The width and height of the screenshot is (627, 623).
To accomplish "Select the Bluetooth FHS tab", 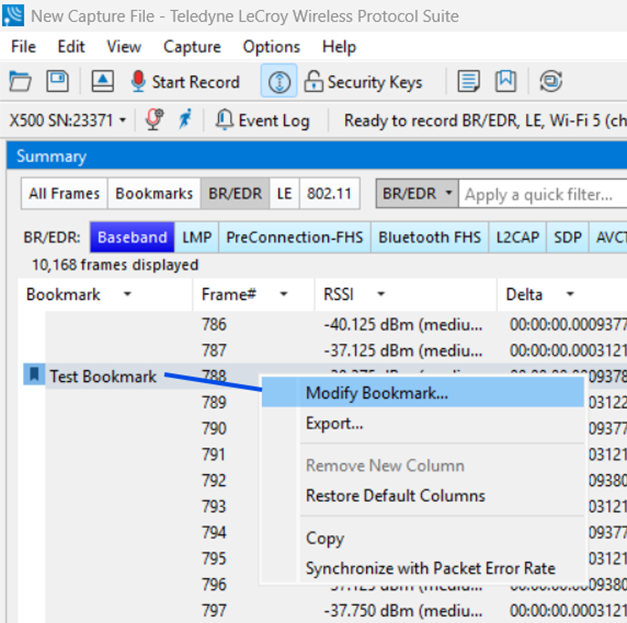I will click(x=429, y=237).
